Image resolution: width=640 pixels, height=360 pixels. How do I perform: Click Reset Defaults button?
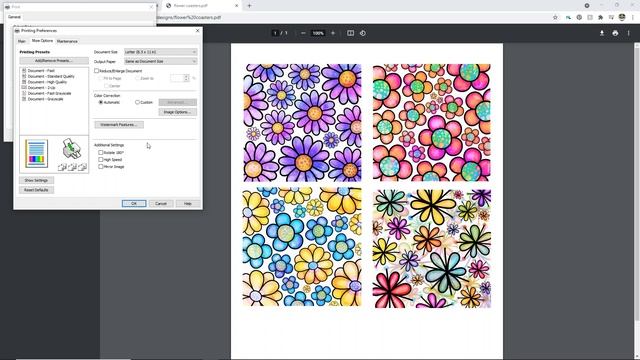36,190
